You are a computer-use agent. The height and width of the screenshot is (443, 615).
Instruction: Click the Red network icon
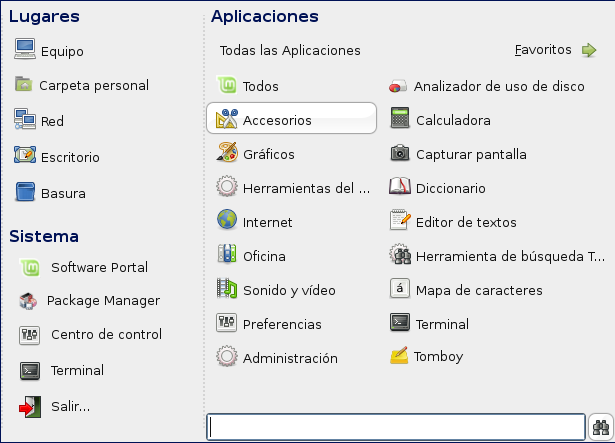[x=25, y=119]
